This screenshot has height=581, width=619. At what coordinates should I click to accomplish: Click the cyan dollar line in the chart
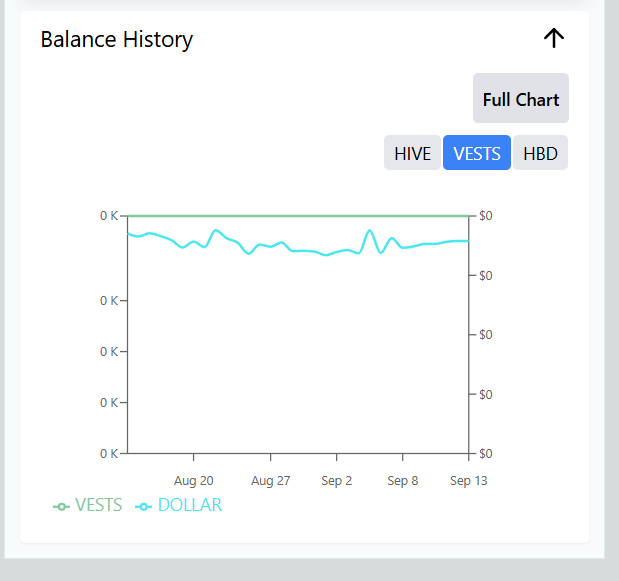(300, 250)
